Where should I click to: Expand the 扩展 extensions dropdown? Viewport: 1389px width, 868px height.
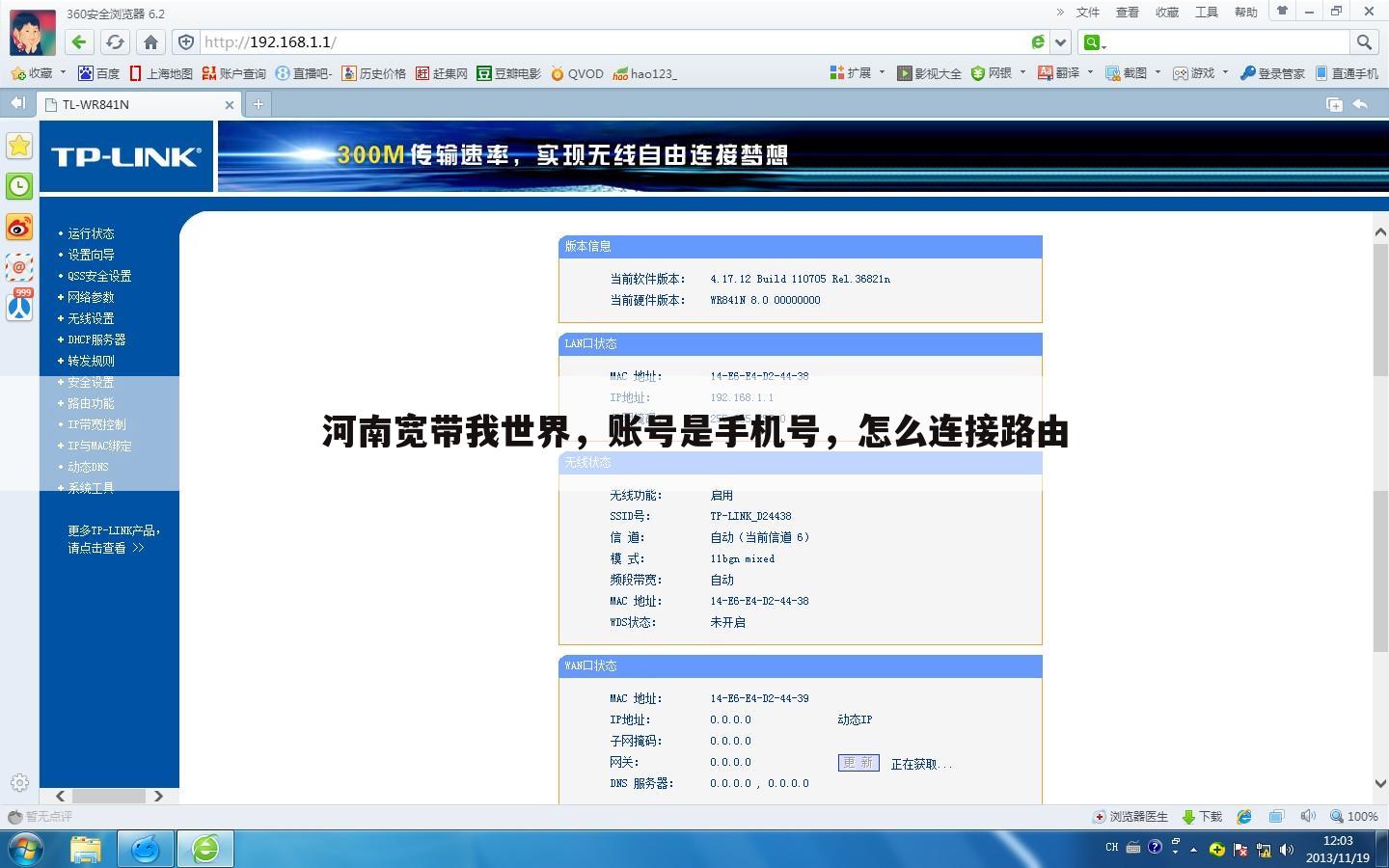tap(883, 72)
